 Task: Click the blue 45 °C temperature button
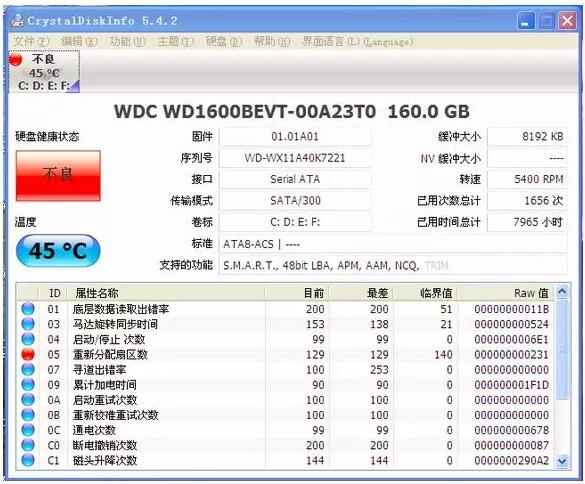pyautogui.click(x=58, y=251)
